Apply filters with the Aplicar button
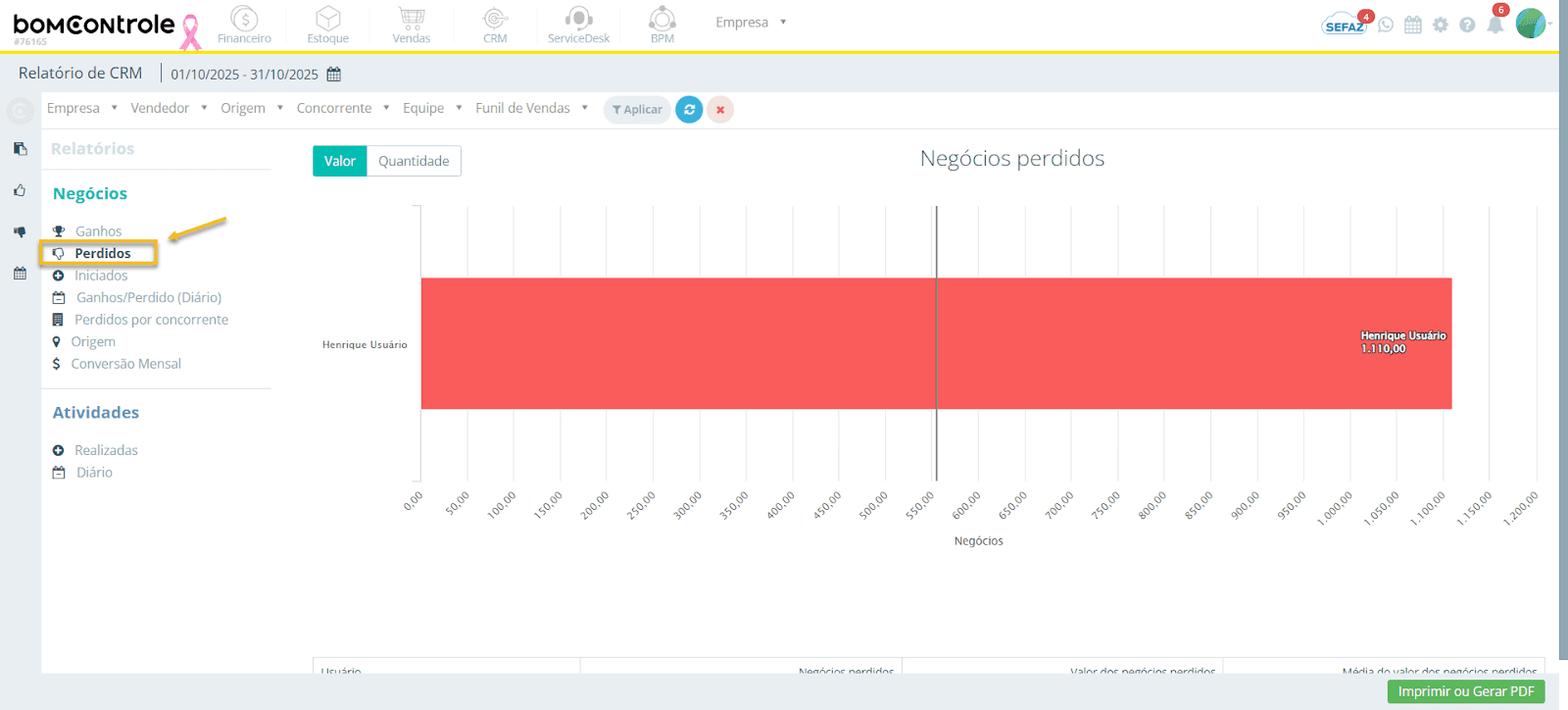 click(x=637, y=110)
